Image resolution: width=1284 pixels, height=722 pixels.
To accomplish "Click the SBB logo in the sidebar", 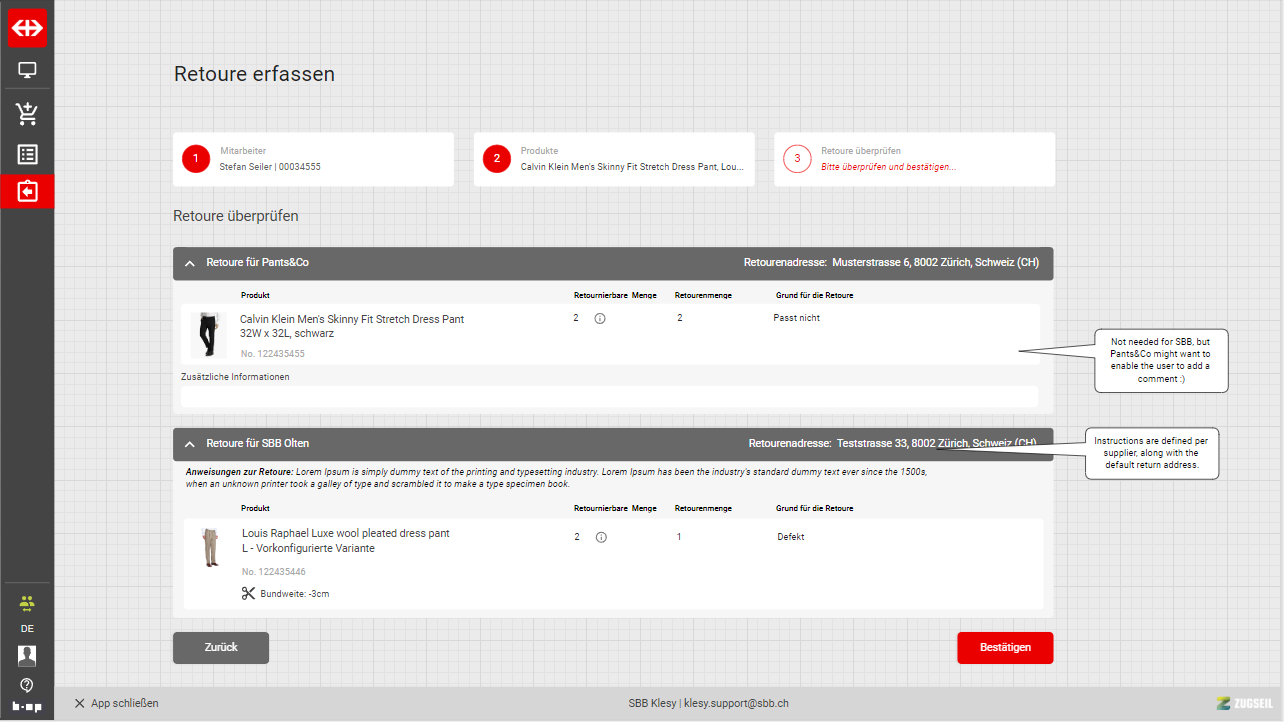I will [27, 28].
